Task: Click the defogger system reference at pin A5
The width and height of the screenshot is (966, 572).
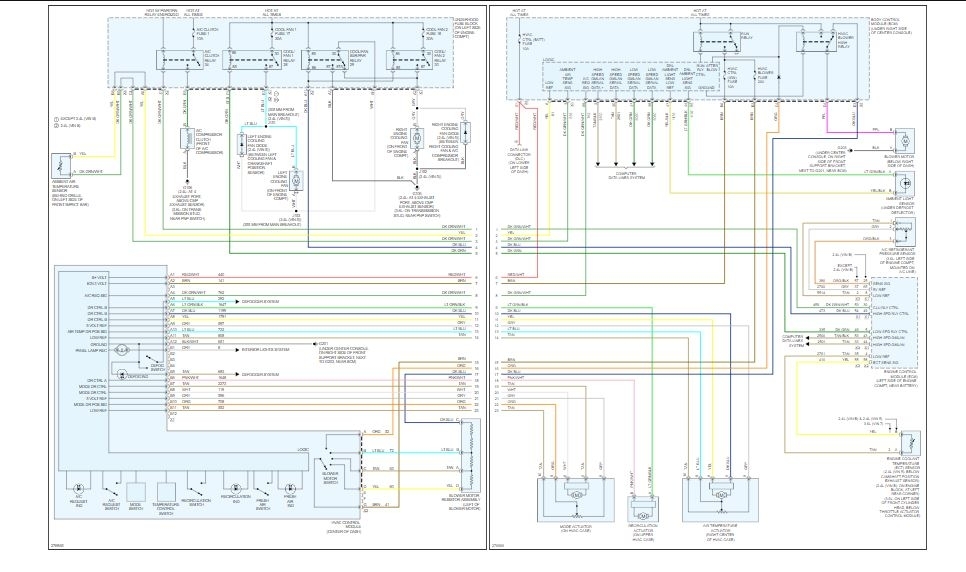Action: coord(261,301)
